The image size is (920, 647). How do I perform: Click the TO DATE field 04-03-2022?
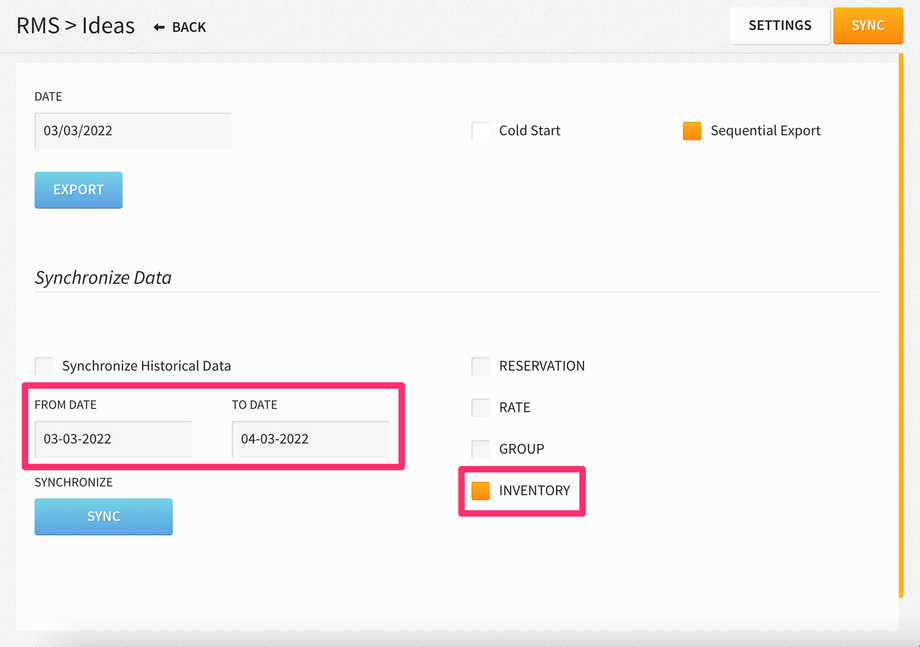tap(310, 439)
